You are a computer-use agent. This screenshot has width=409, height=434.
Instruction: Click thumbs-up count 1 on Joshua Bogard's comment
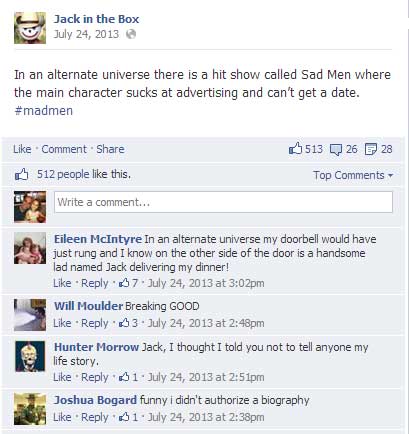(128, 417)
